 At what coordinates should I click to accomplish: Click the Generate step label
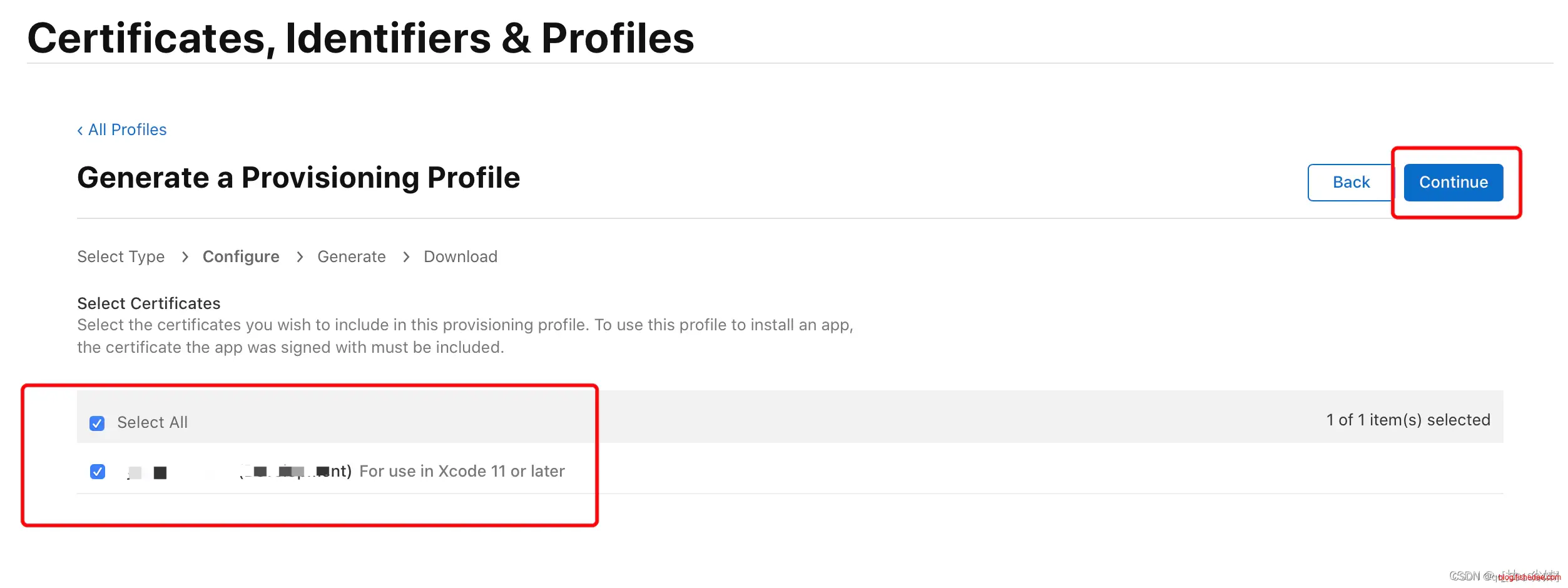pyautogui.click(x=351, y=257)
